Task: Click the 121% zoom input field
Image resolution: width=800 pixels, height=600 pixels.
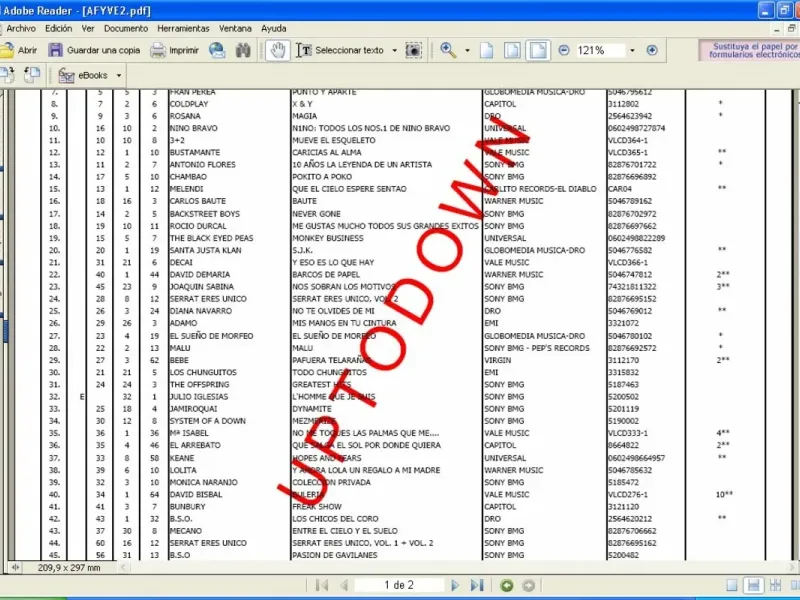Action: [x=600, y=50]
